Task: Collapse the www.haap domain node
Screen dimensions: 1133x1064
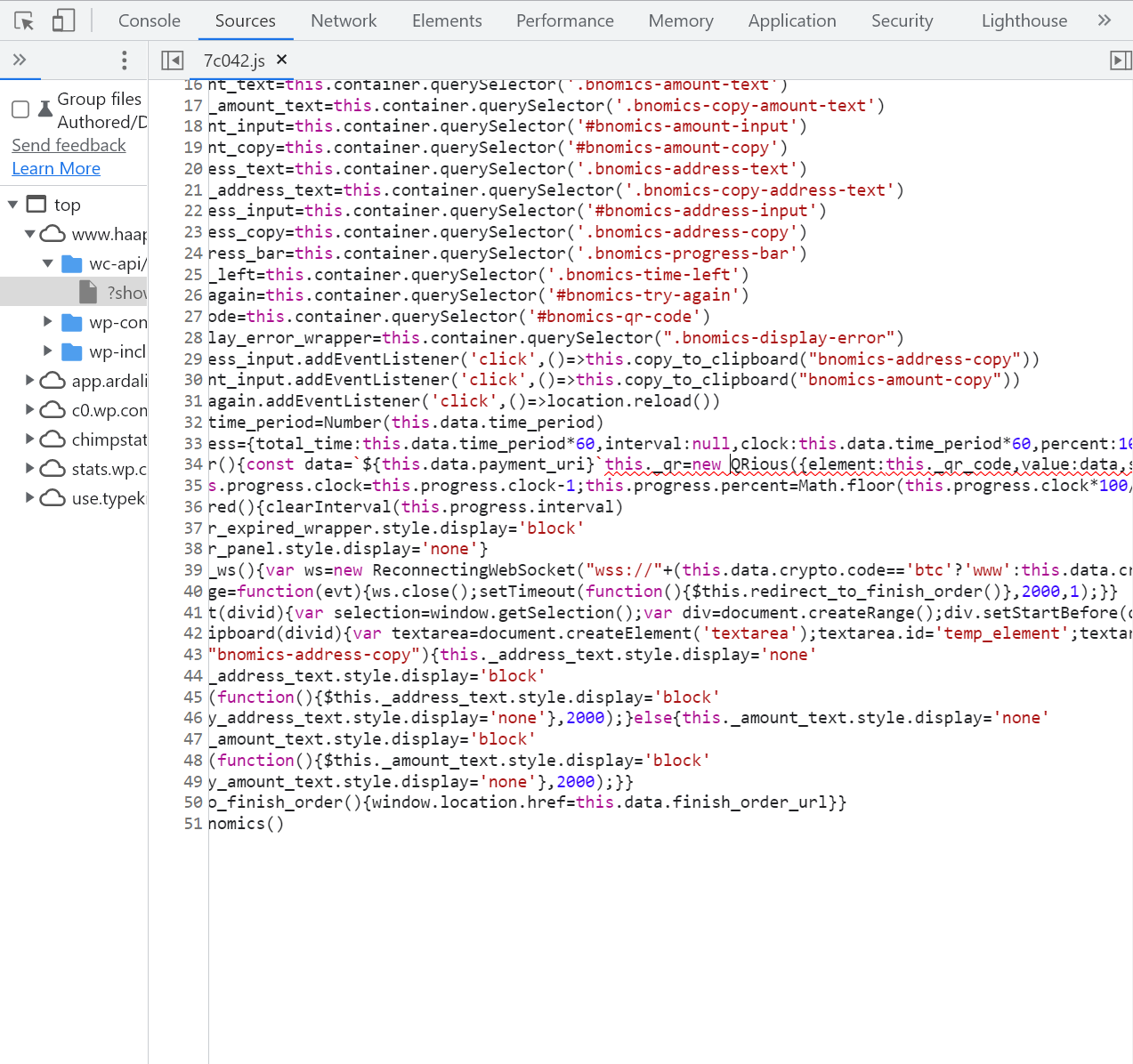Action: [x=29, y=234]
